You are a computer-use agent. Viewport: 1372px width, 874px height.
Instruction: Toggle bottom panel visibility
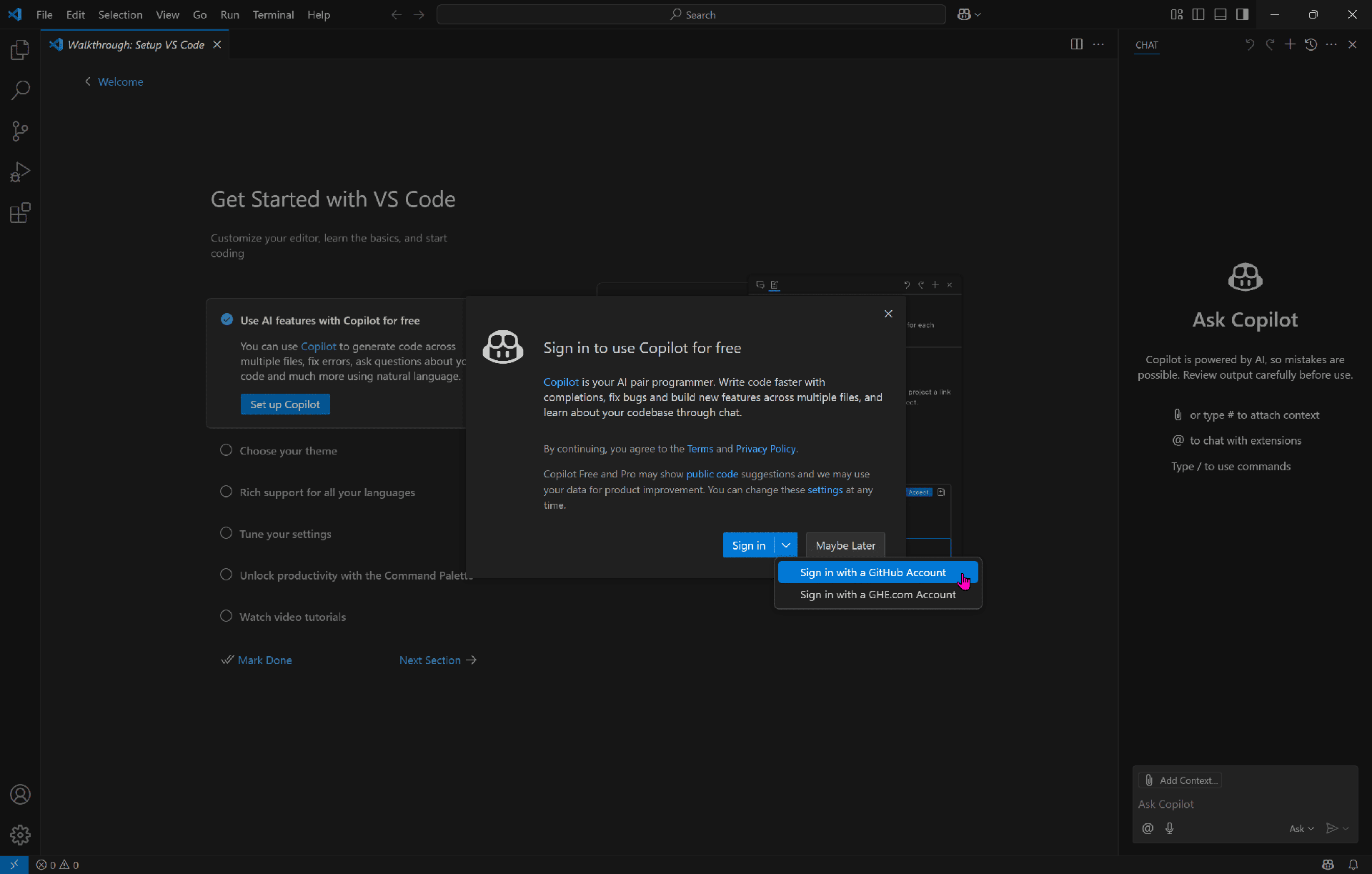coord(1221,14)
